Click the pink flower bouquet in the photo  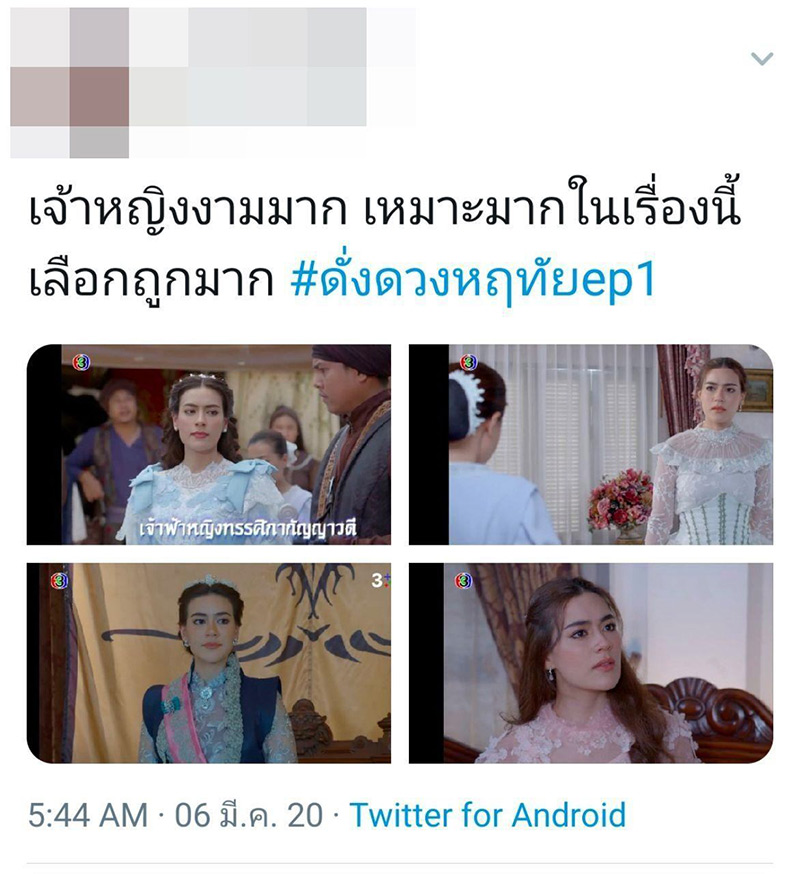620,499
